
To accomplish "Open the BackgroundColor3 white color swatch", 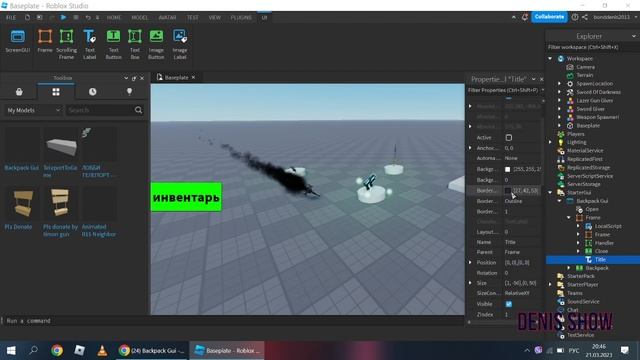I will (507, 169).
